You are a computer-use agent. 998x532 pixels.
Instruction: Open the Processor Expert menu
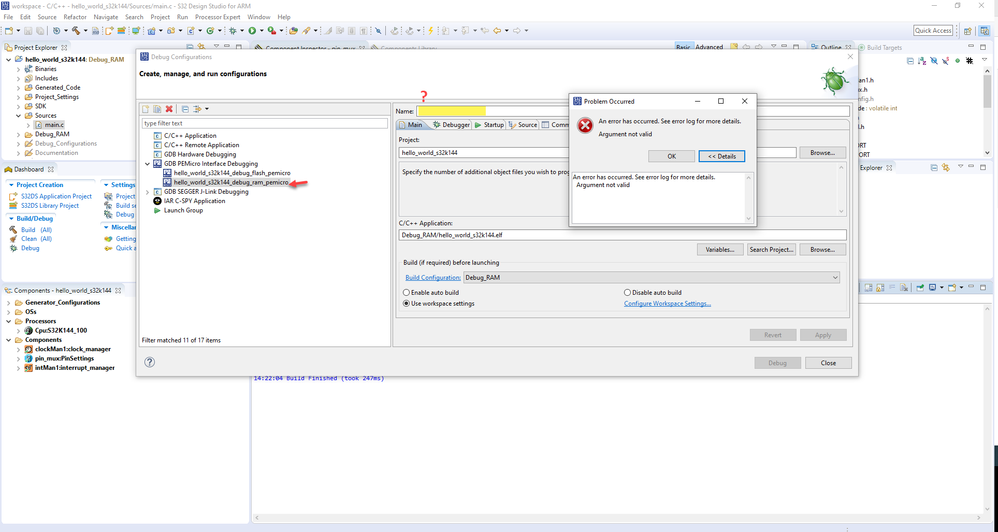coord(218,17)
